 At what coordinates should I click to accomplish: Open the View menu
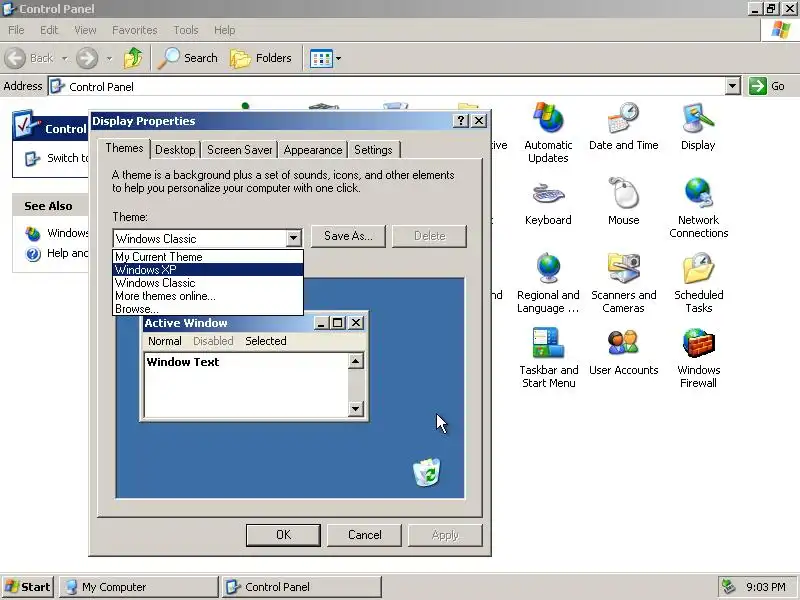(85, 30)
